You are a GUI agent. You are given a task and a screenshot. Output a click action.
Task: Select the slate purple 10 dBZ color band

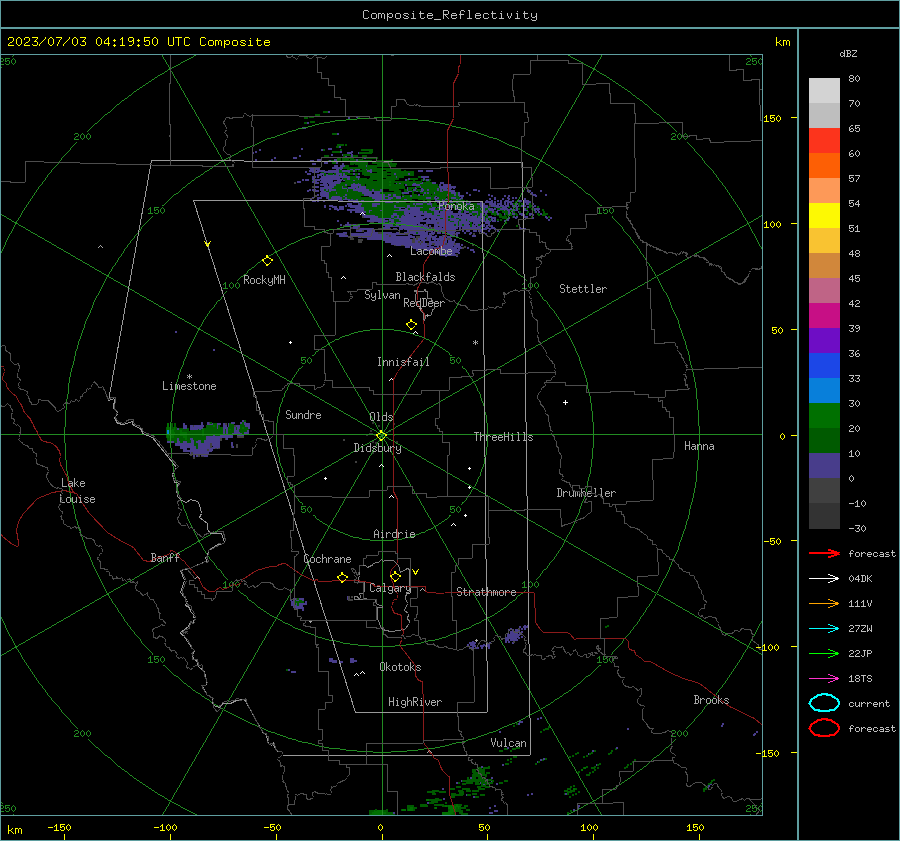(x=824, y=466)
